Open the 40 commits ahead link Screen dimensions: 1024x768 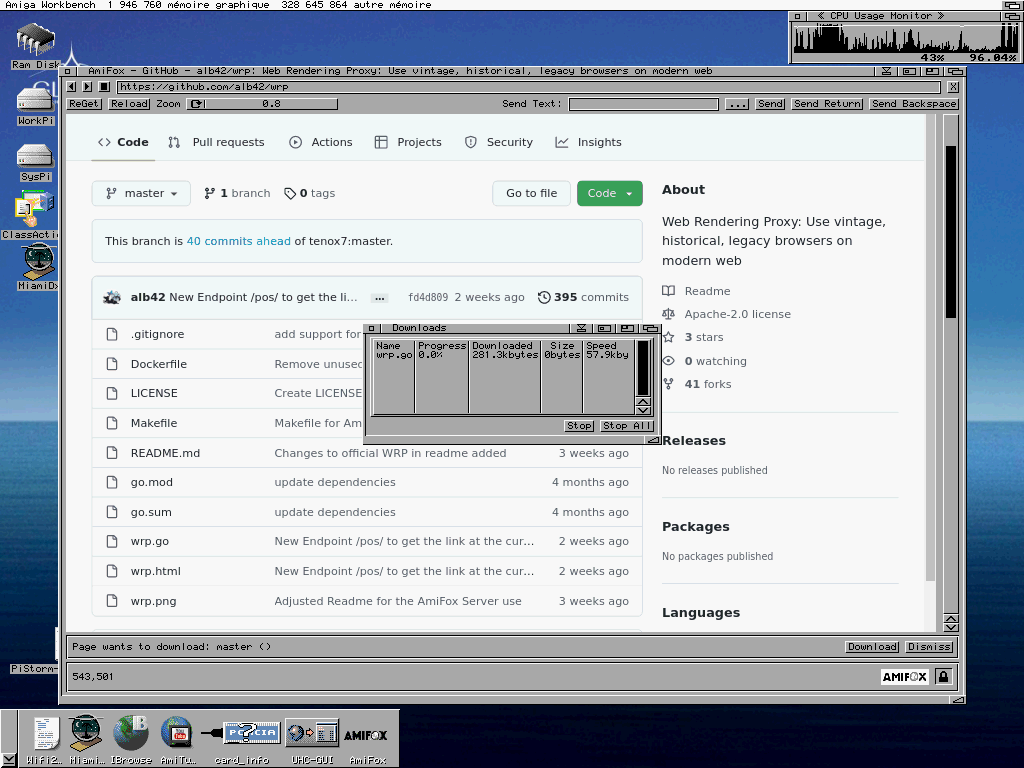pos(238,241)
